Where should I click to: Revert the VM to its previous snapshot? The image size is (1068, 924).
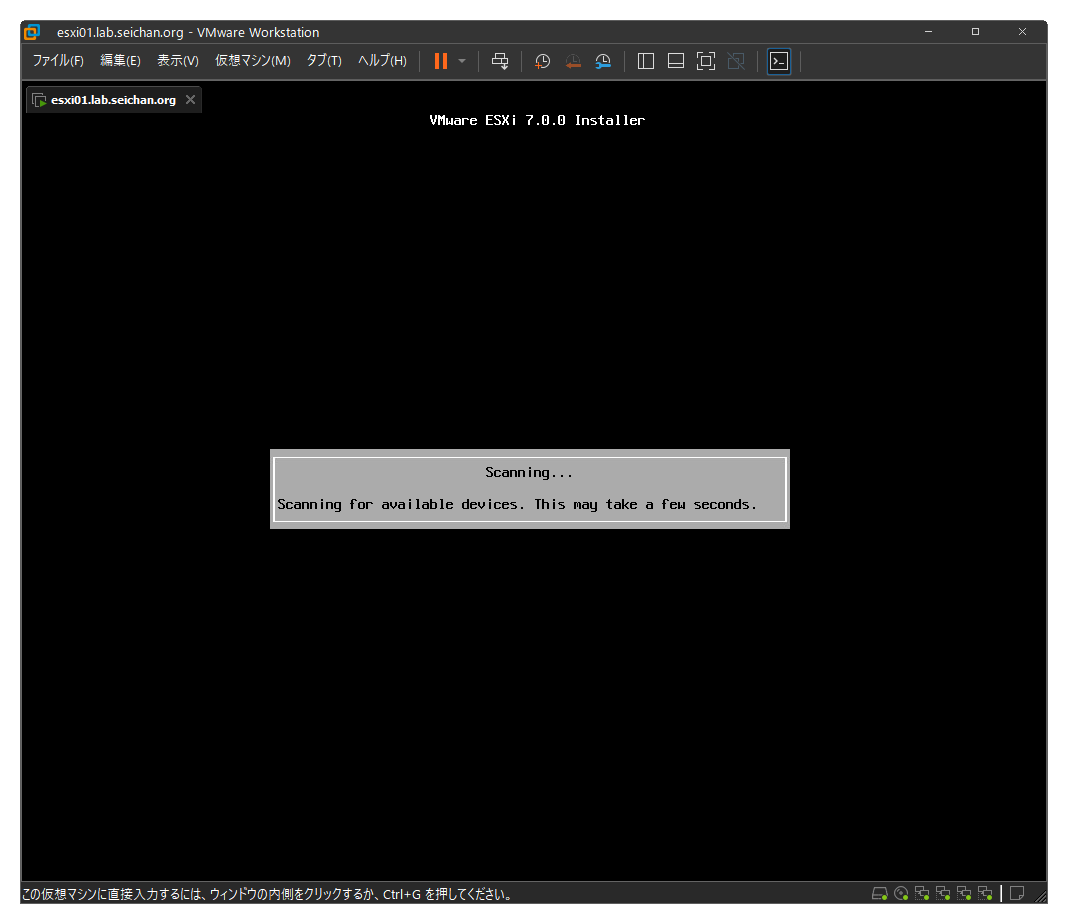pyautogui.click(x=573, y=61)
